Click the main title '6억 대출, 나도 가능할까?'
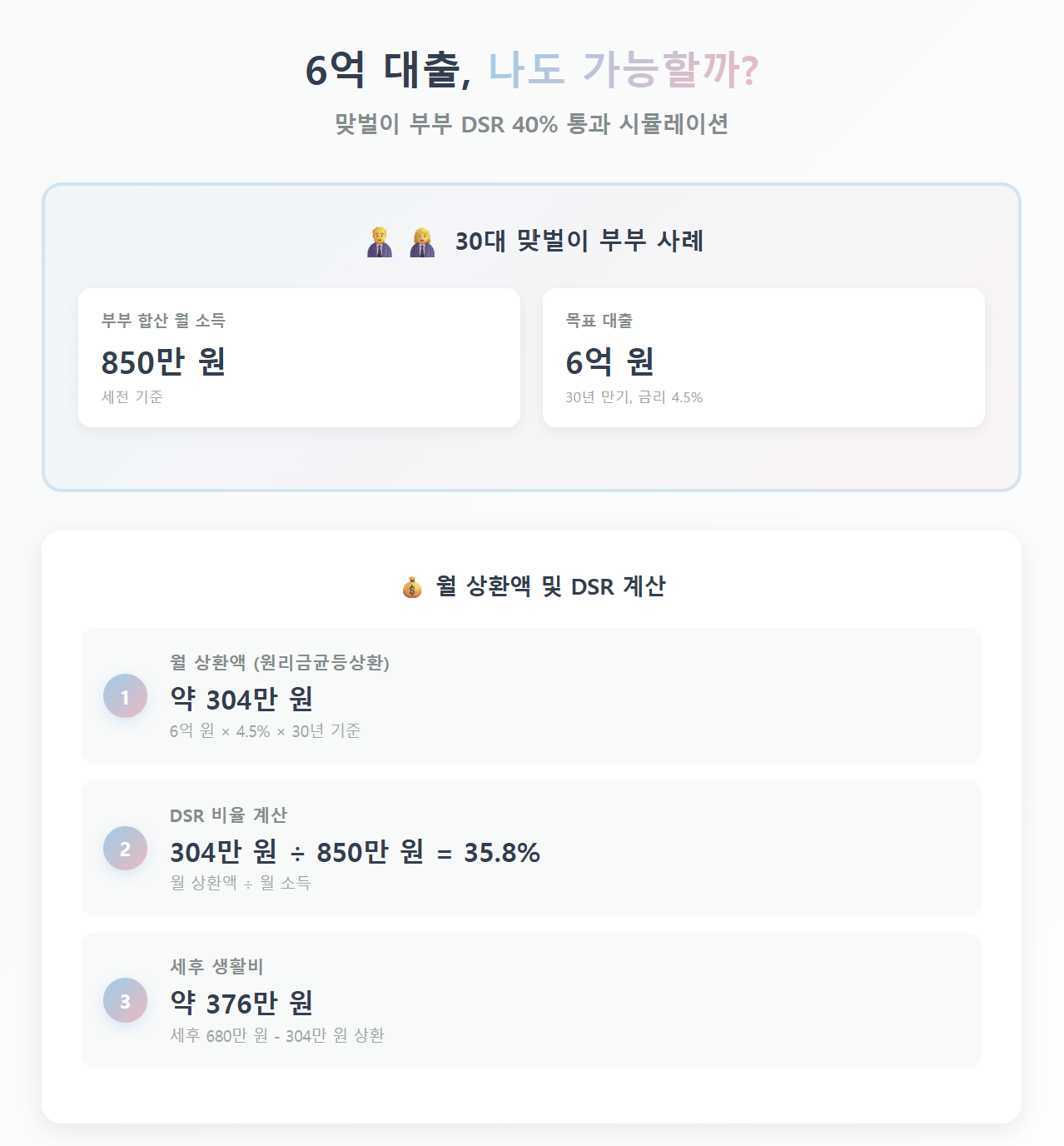Screen dimensions: 1064x1146 tap(531, 69)
